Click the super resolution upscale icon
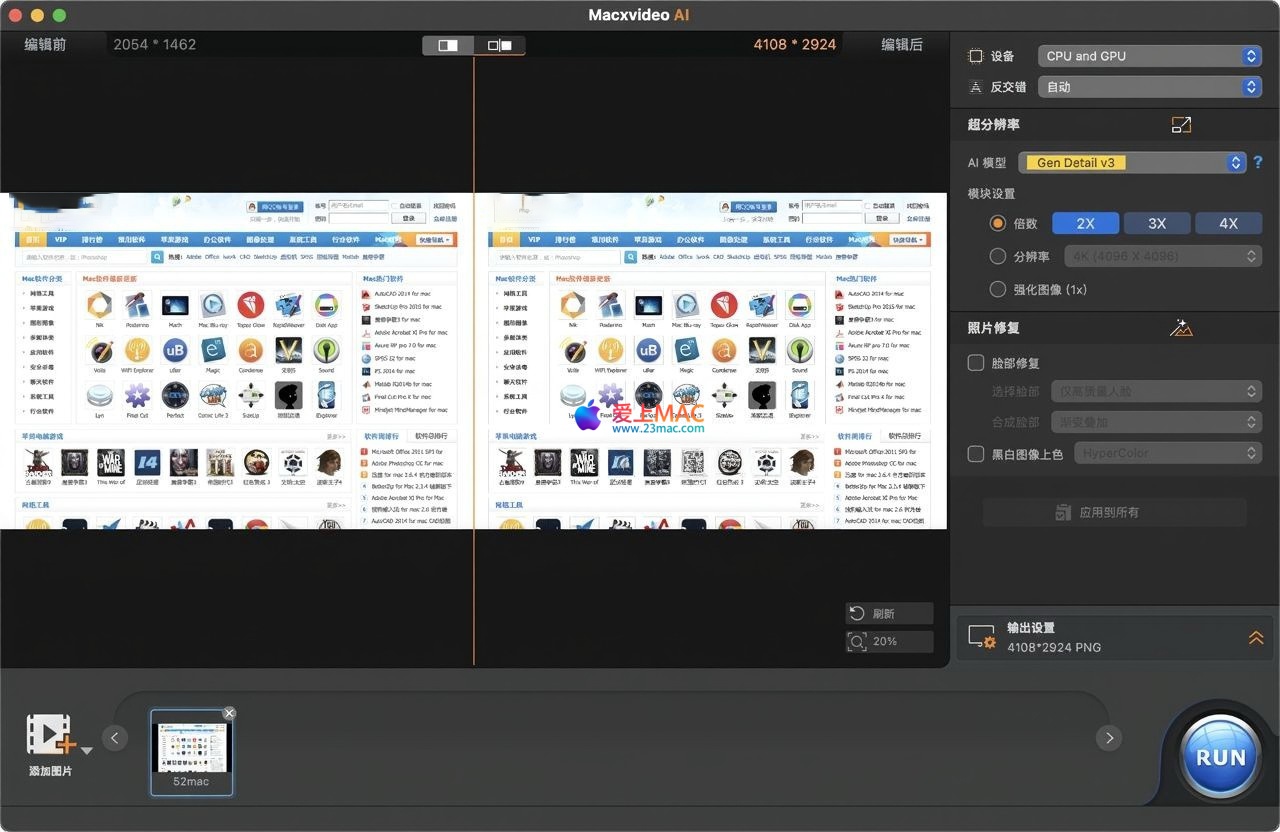1280x832 pixels. point(1181,125)
